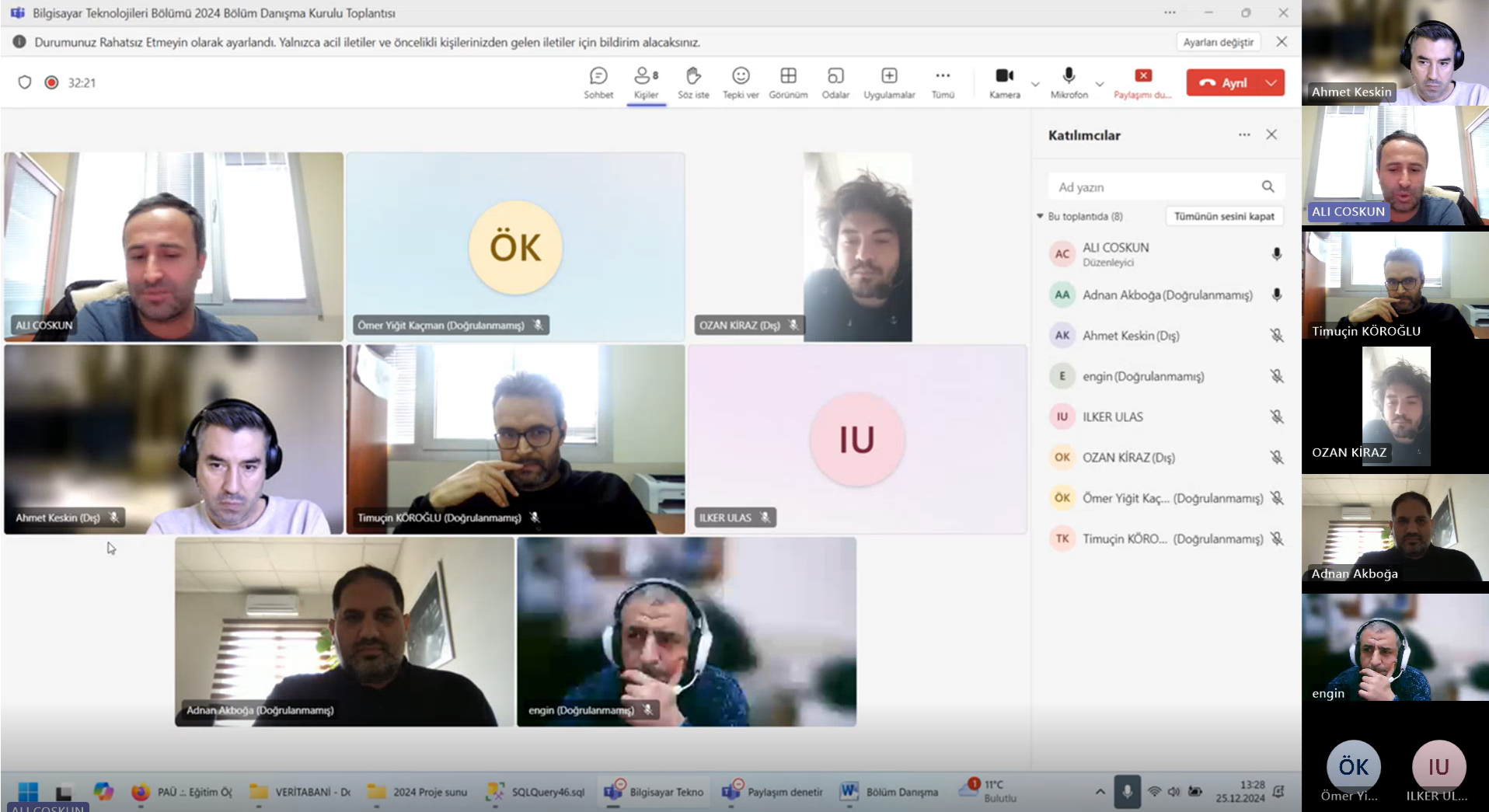The width and height of the screenshot is (1489, 812).
Task: Toggle the Mikrofon mute state
Action: (1069, 82)
